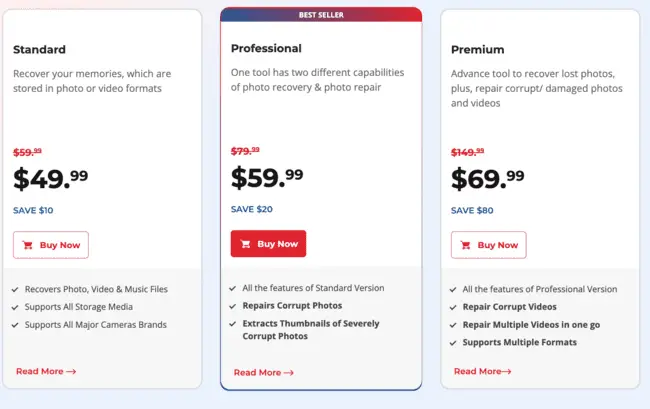
Task: Click the cart icon in Premium Buy Now
Action: pos(466,245)
